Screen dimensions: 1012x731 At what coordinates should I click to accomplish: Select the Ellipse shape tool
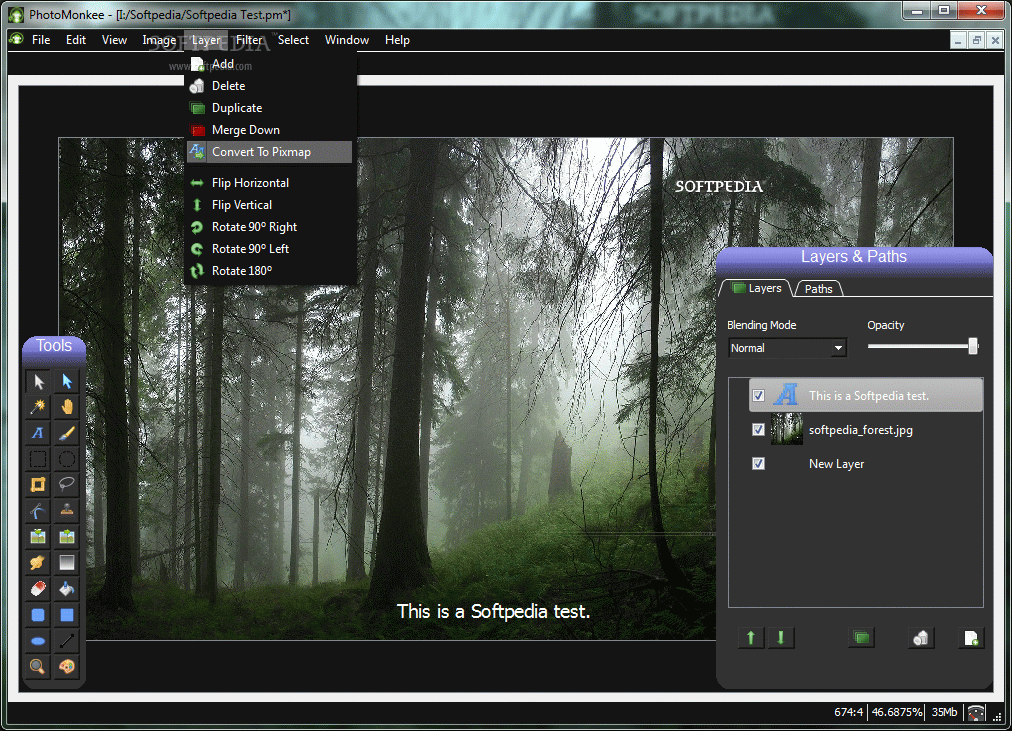tap(38, 641)
